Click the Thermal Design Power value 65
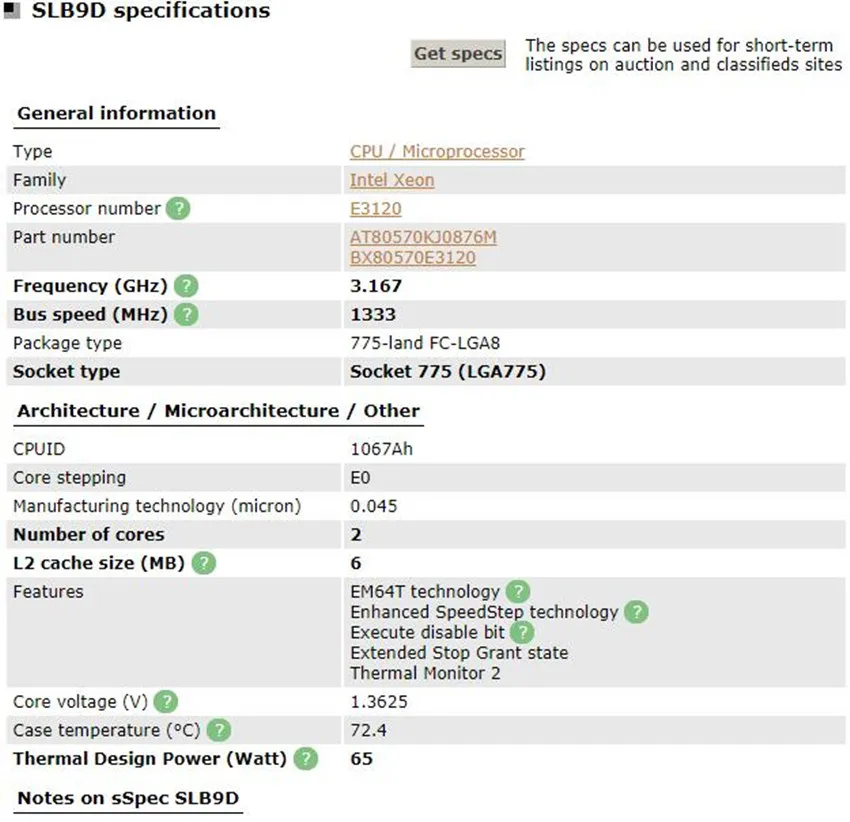Viewport: 850px width, 822px height. 362,759
